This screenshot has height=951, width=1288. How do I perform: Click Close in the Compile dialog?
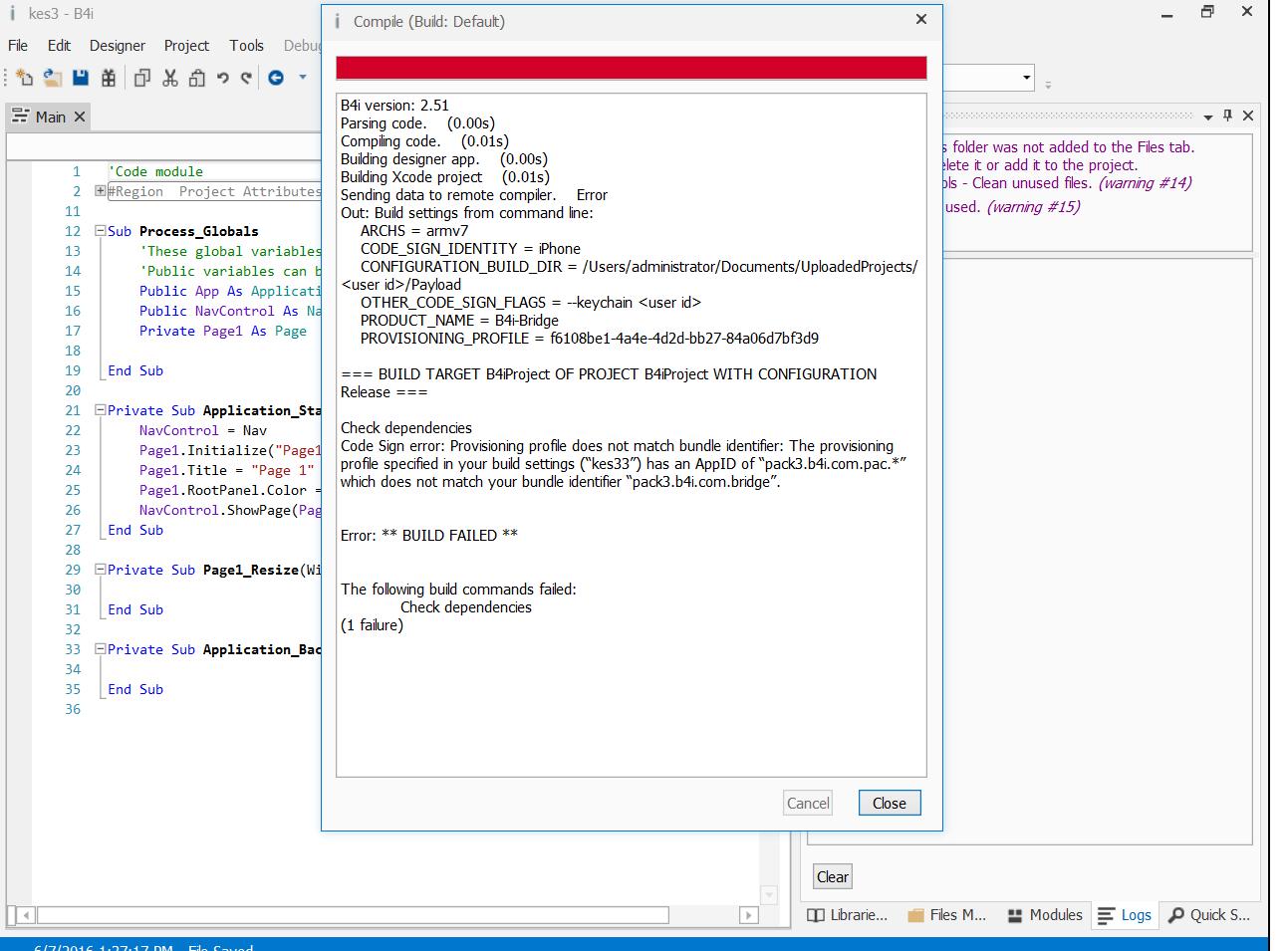coord(890,804)
